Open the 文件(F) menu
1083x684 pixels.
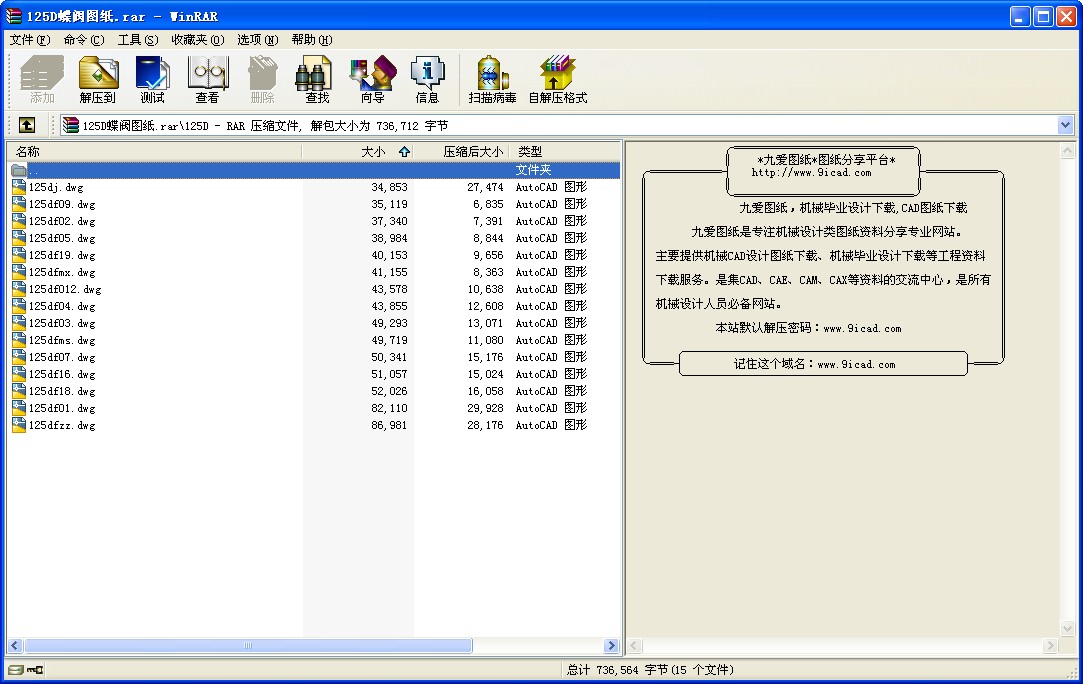tap(29, 40)
